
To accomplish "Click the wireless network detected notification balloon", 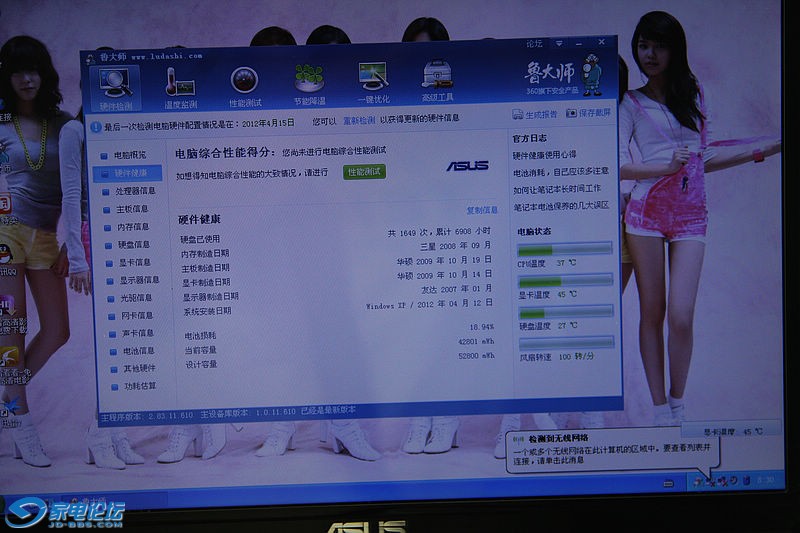I will point(610,452).
